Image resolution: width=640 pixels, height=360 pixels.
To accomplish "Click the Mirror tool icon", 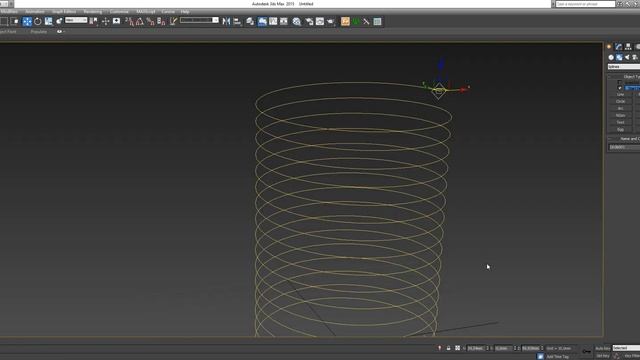I will coord(226,21).
